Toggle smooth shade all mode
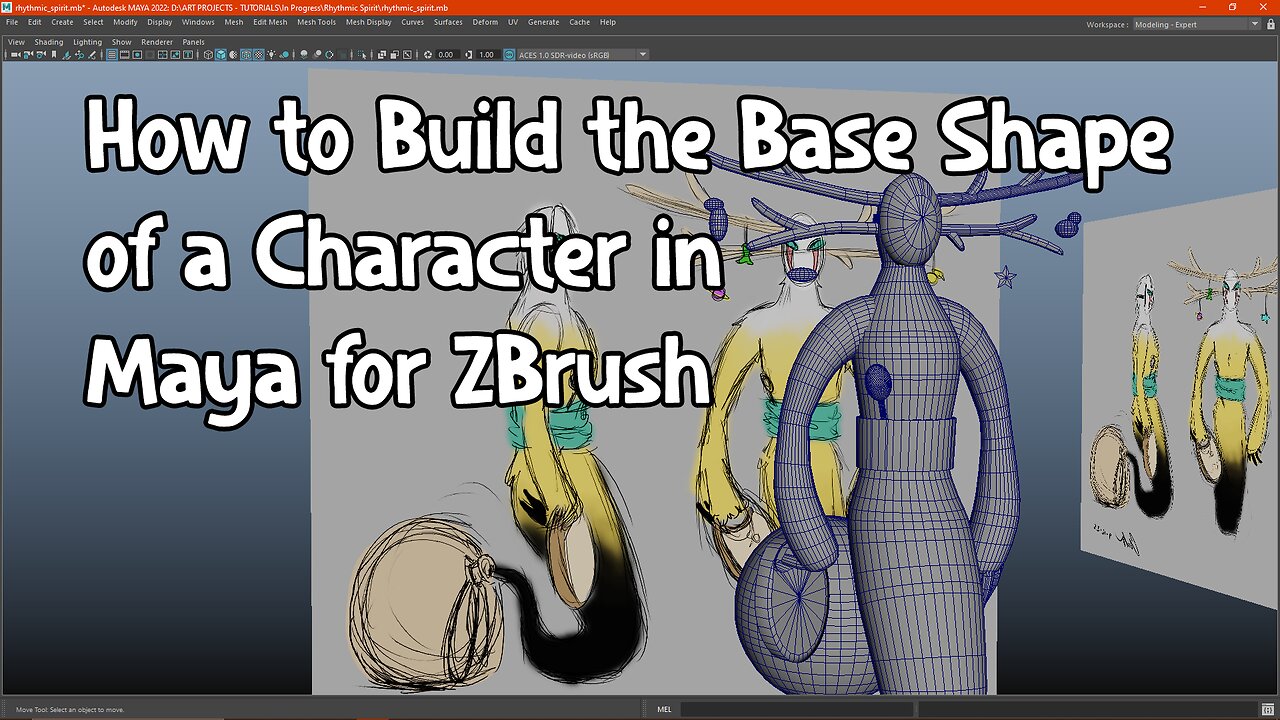Viewport: 1280px width, 720px height. click(221, 55)
